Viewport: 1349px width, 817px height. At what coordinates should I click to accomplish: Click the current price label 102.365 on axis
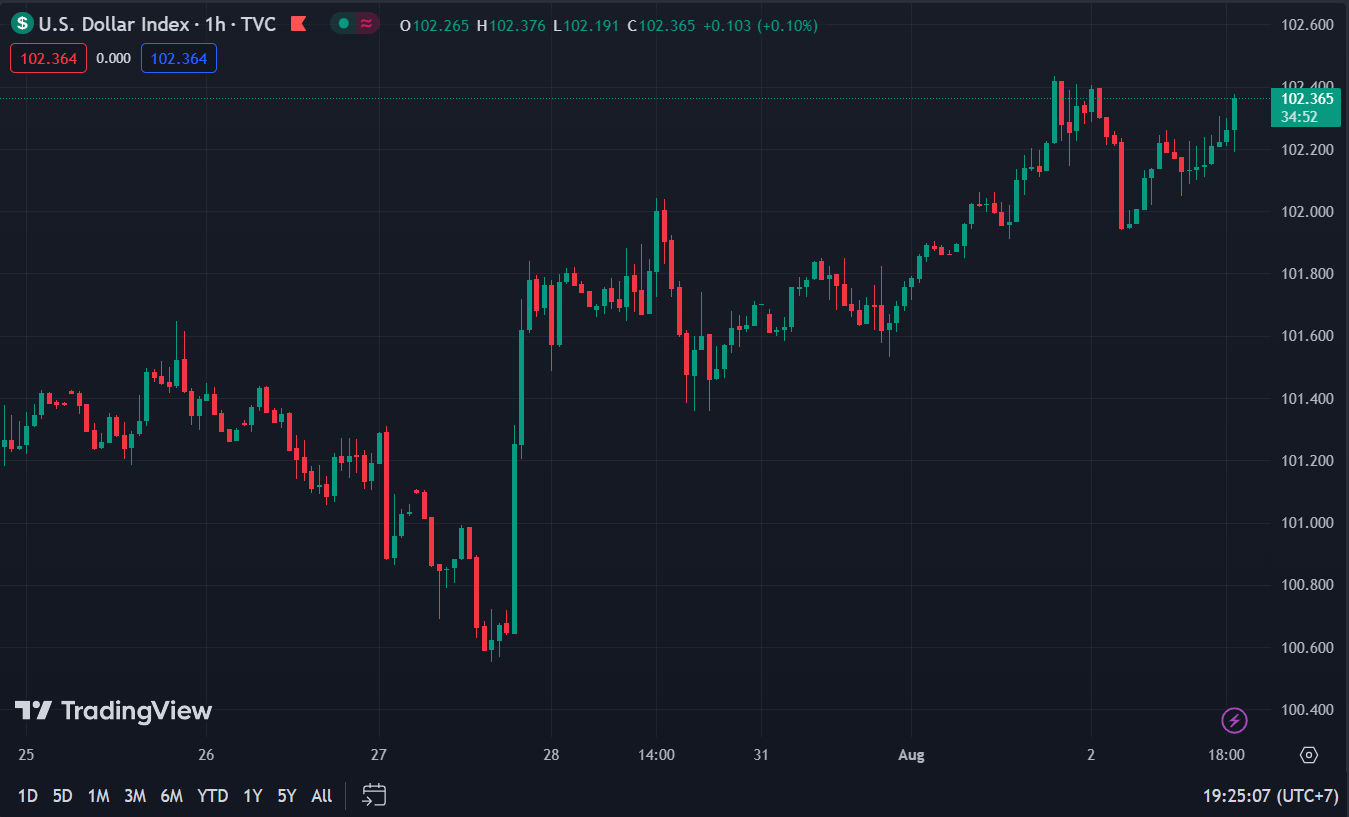tap(1307, 99)
